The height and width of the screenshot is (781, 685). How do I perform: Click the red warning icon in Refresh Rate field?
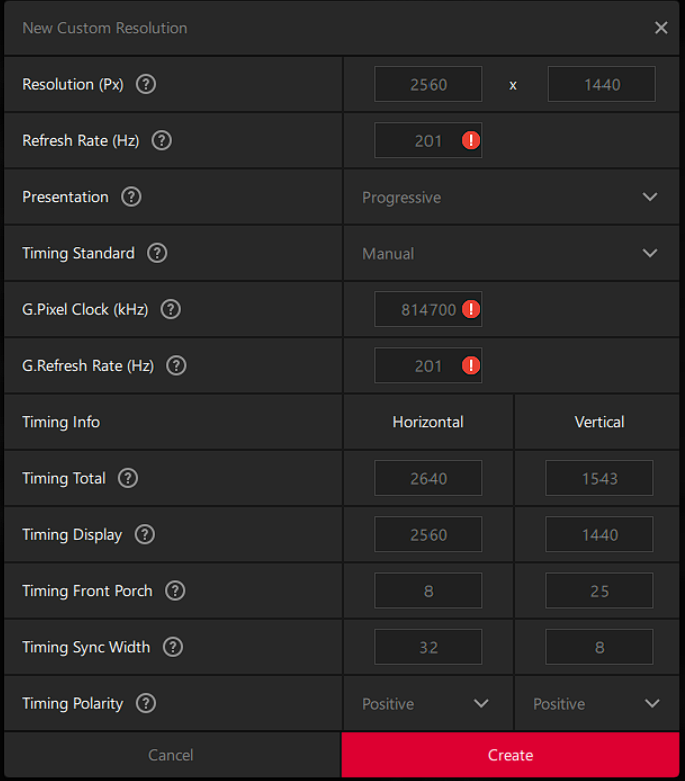[x=471, y=141]
